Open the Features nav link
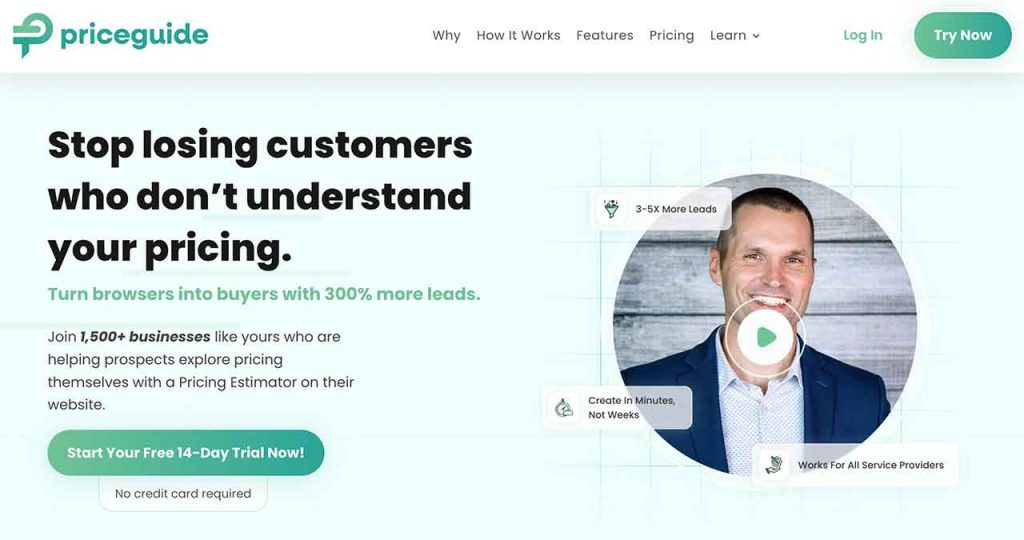The height and width of the screenshot is (540, 1024). [x=604, y=35]
